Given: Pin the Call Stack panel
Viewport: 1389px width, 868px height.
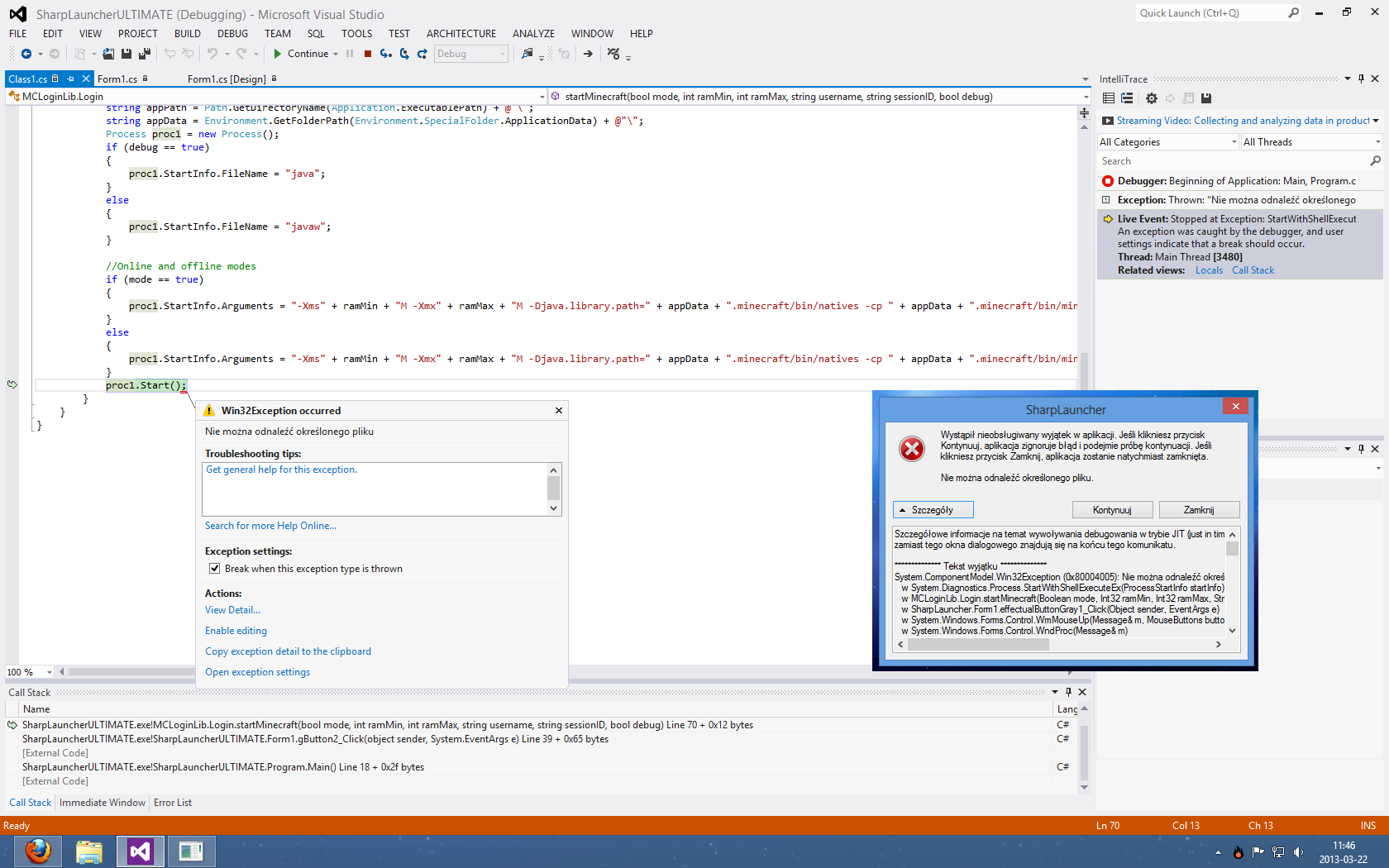Looking at the screenshot, I should click(1068, 692).
